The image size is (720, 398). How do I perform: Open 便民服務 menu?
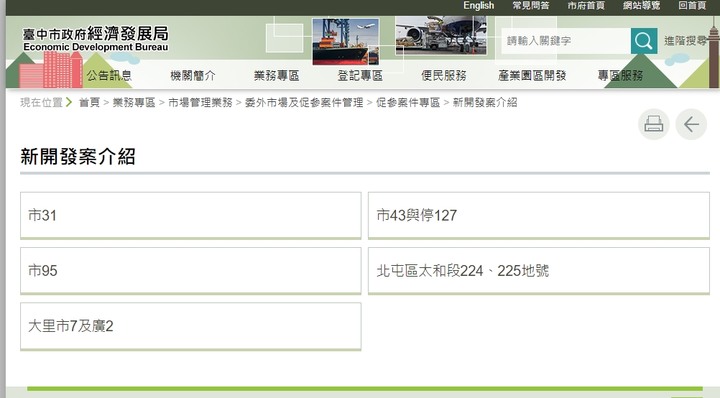click(444, 75)
